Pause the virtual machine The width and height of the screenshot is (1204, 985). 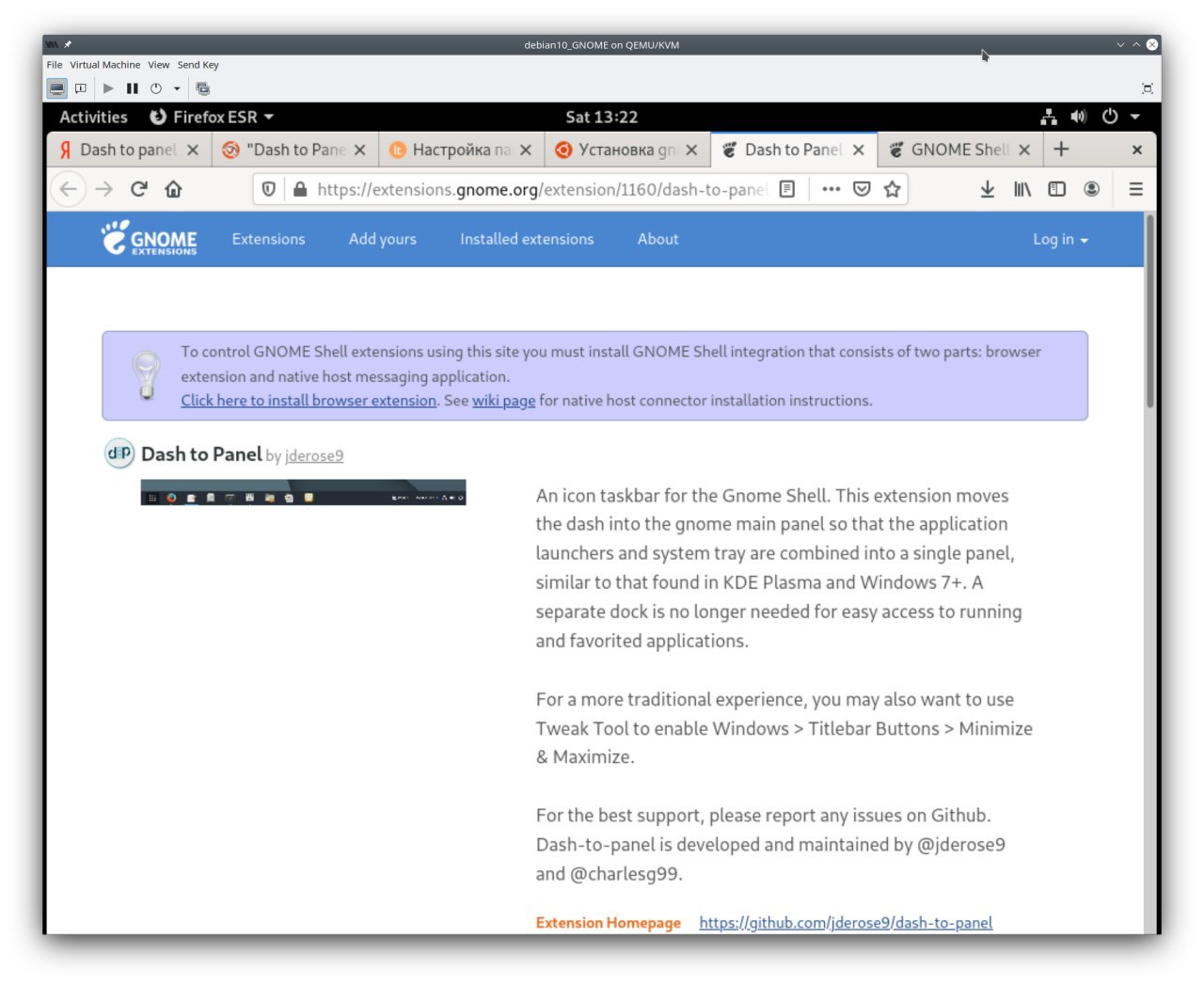132,88
